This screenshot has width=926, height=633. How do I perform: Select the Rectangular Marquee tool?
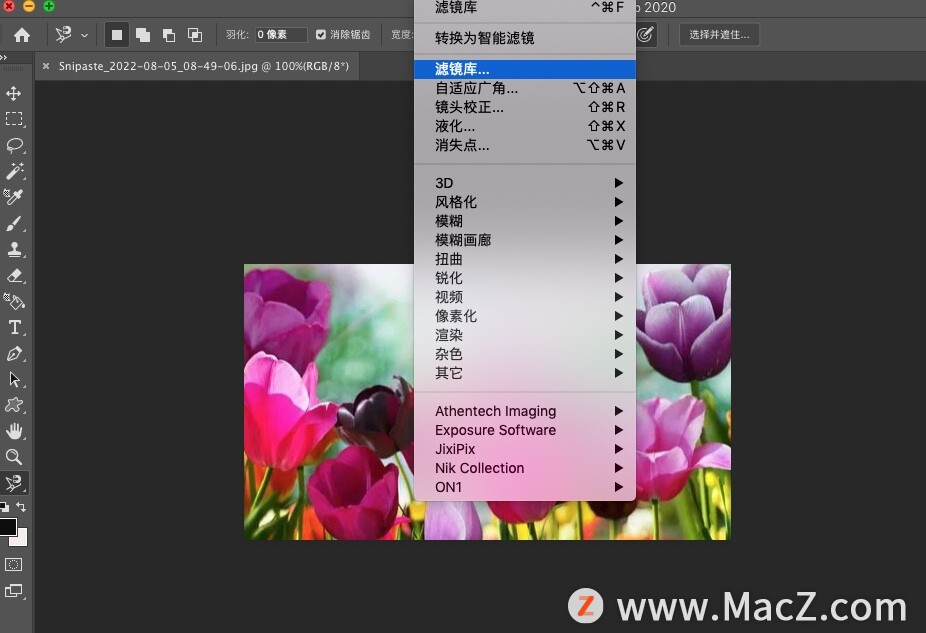click(14, 119)
